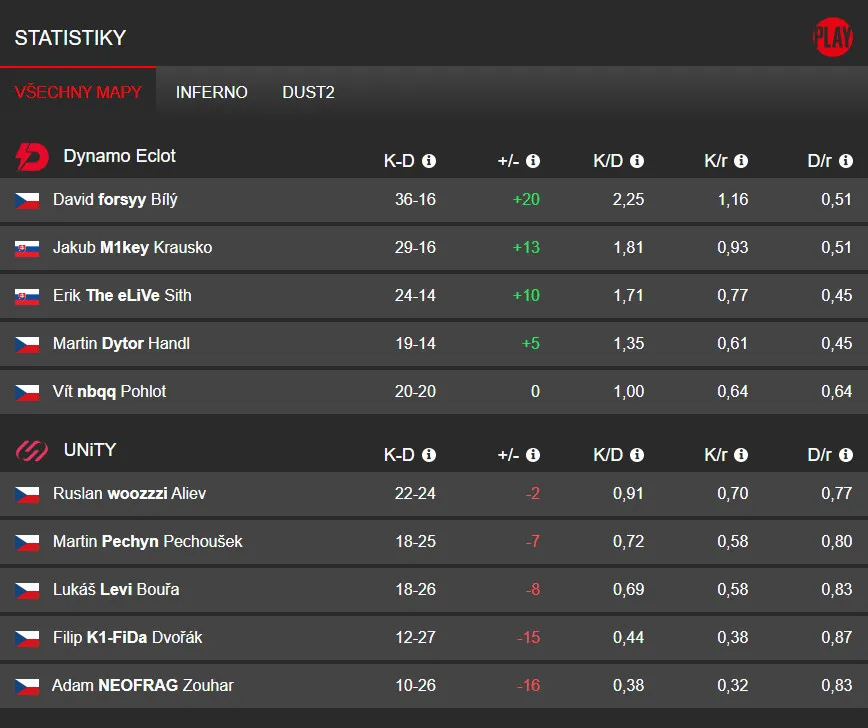Click the Dynamo Eclot team logo

[x=31, y=156]
